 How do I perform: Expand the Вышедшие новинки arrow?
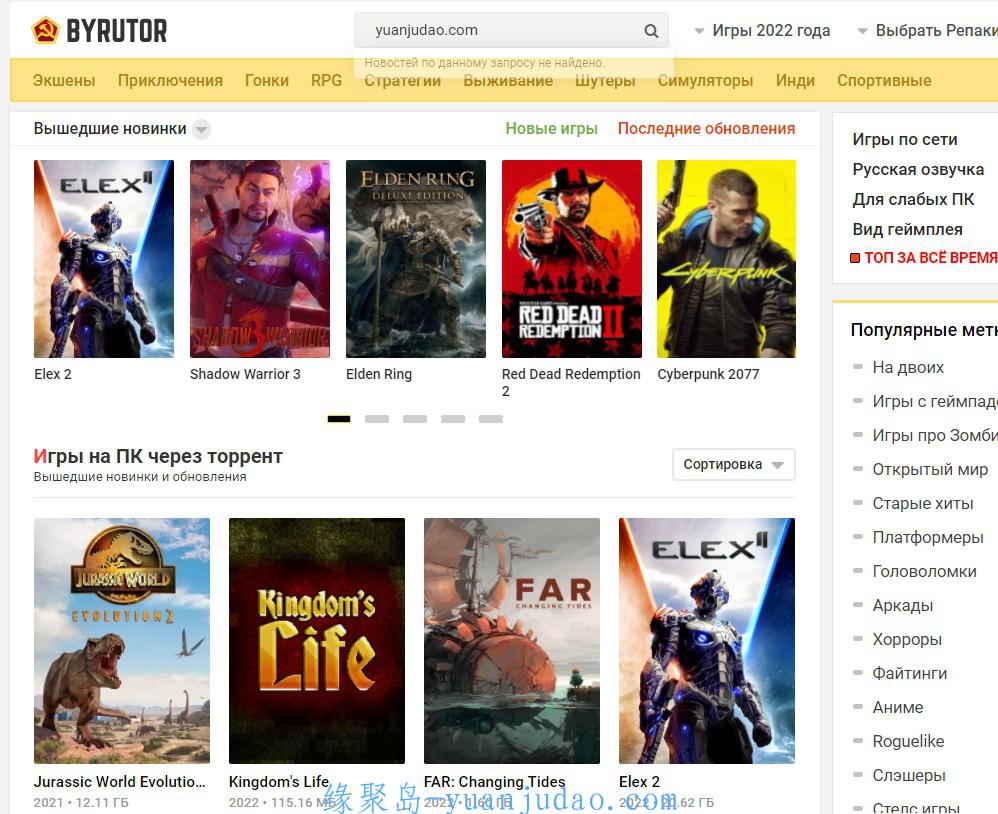tap(201, 129)
